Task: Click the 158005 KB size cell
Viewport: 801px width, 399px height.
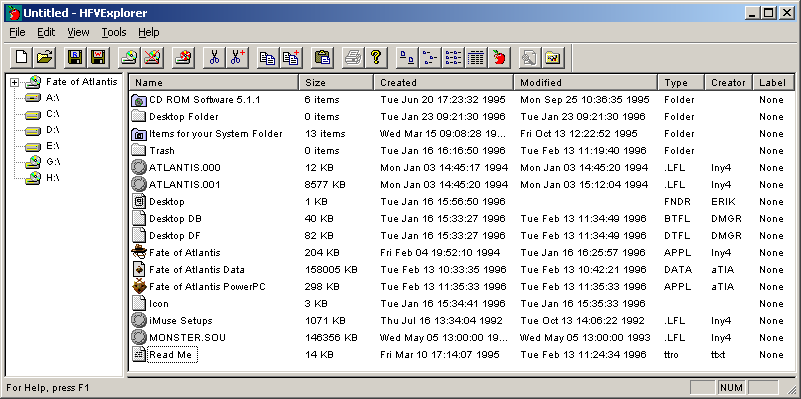Action: coord(331,270)
